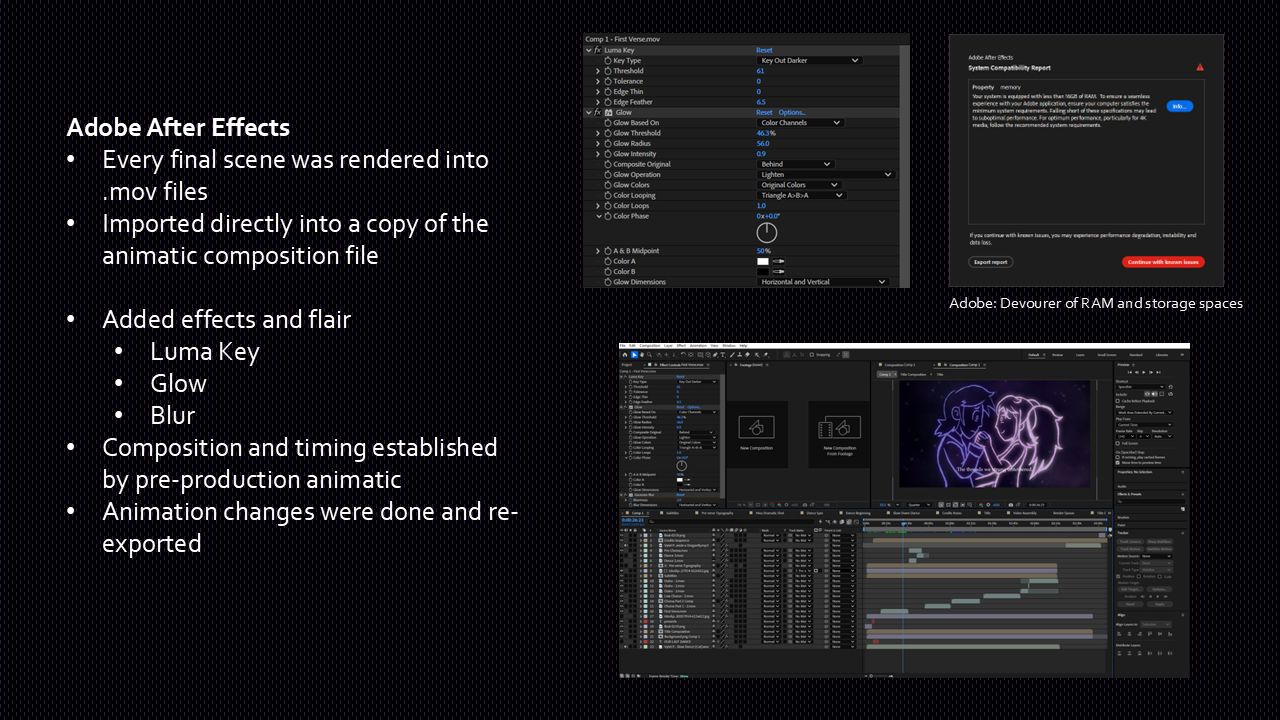Screen dimensions: 1280x720
Task: Enable Full Screen checkbox in Preview panel
Action: pyautogui.click(x=1118, y=443)
